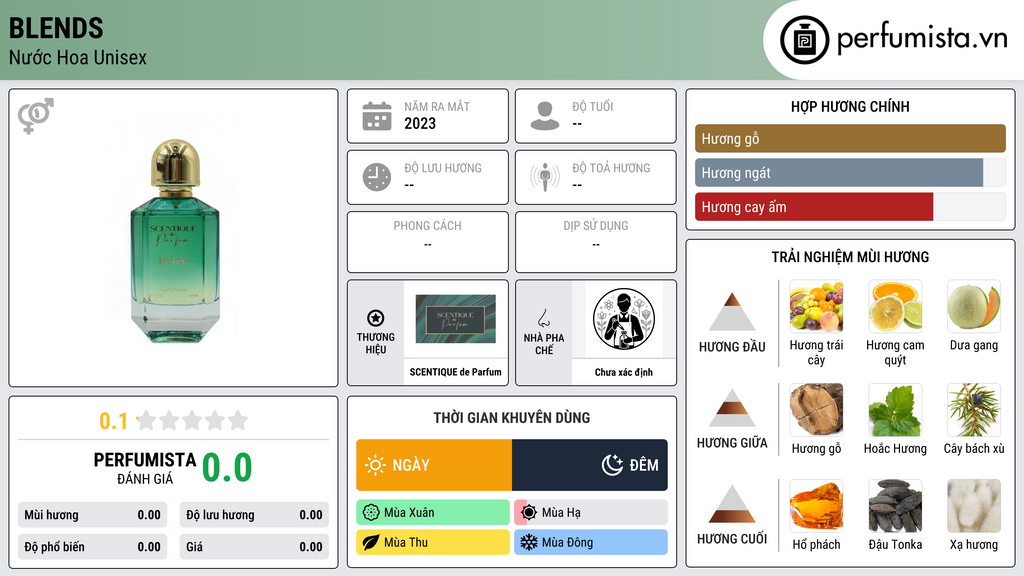Click the HỢP HƯƠNG CHÍNH heading
Image resolution: width=1024 pixels, height=576 pixels.
(850, 106)
